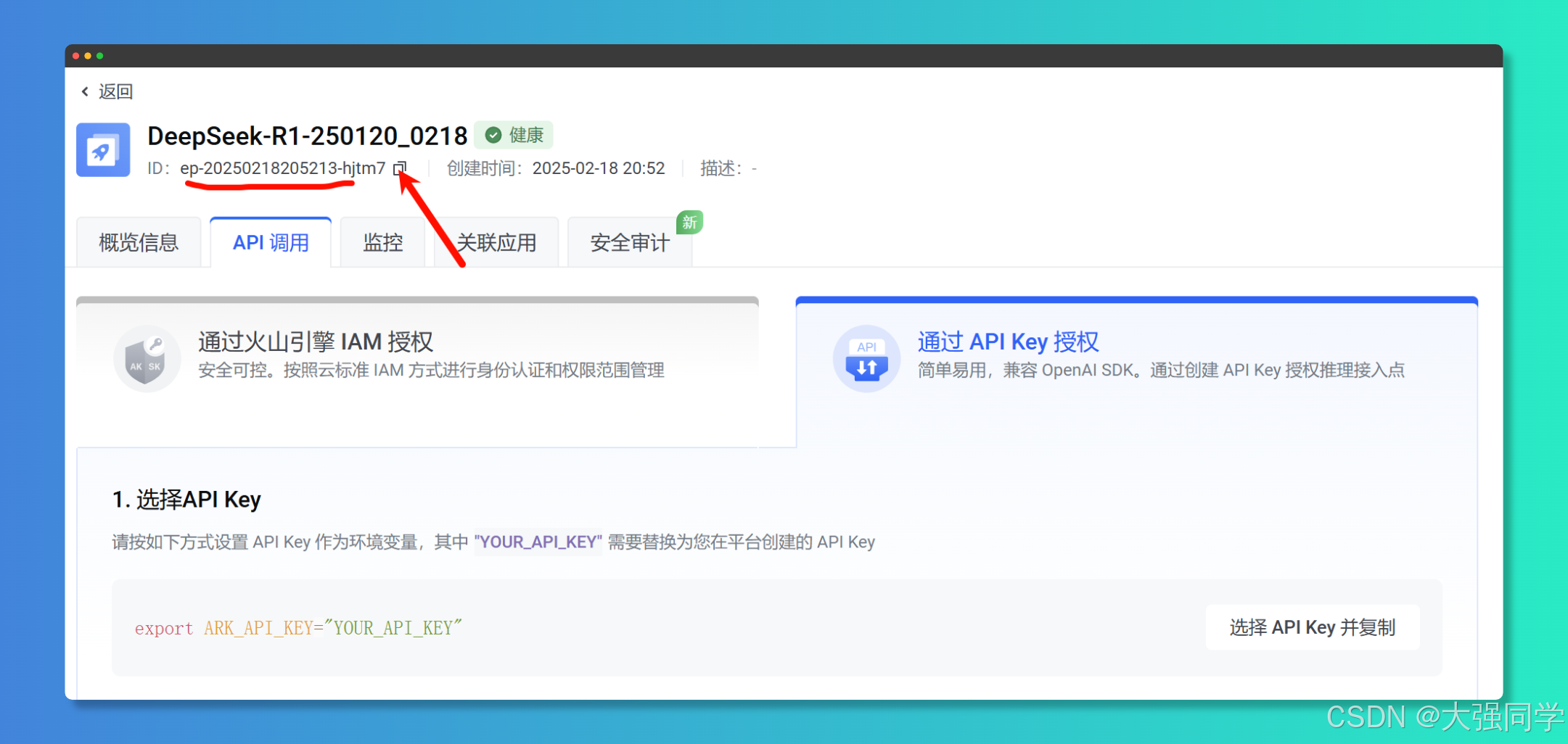Click the back chevron arrow
The width and height of the screenshot is (1568, 744).
pyautogui.click(x=85, y=91)
